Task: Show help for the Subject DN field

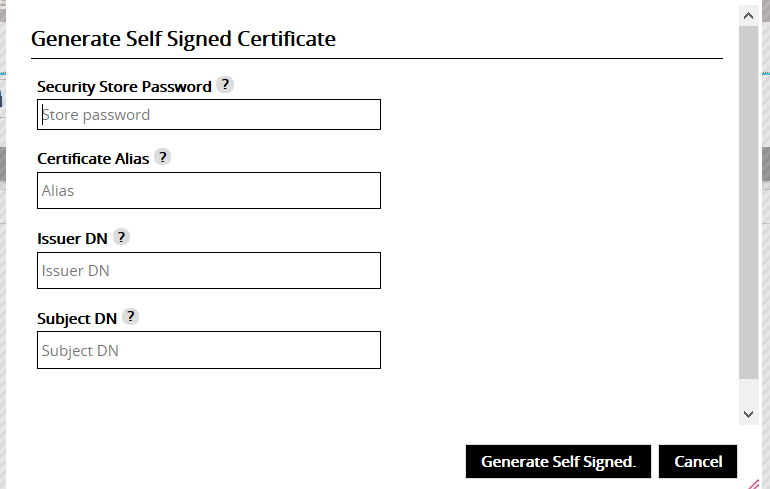Action: coord(130,317)
